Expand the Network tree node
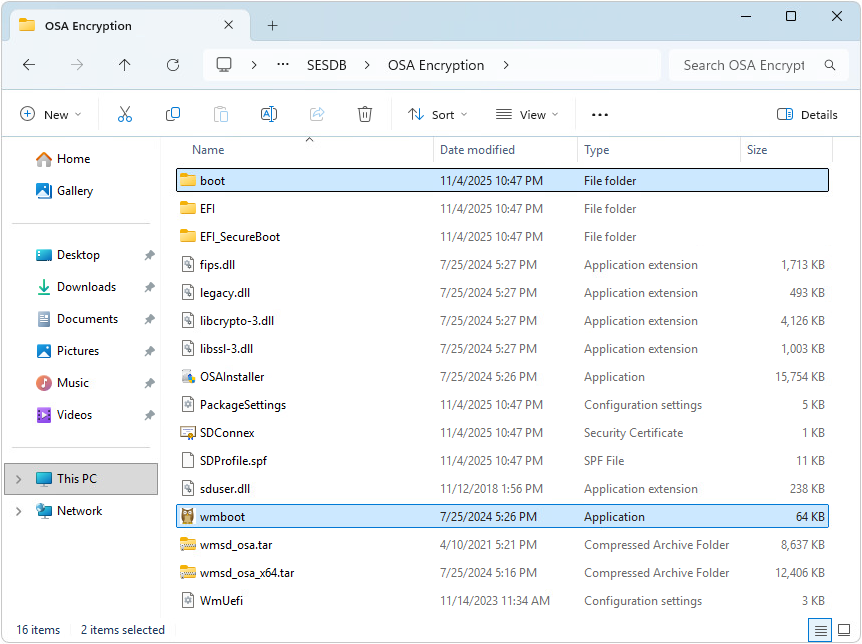 [x=19, y=511]
